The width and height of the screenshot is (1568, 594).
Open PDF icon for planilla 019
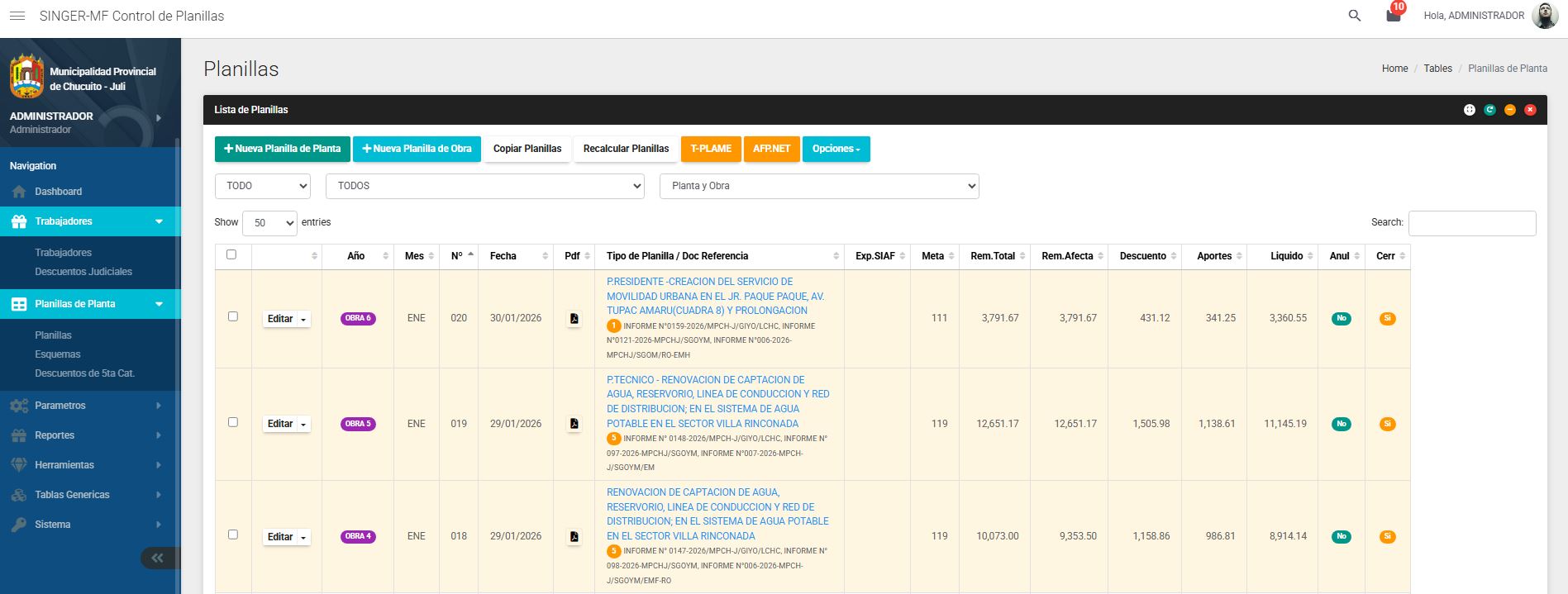pos(574,424)
